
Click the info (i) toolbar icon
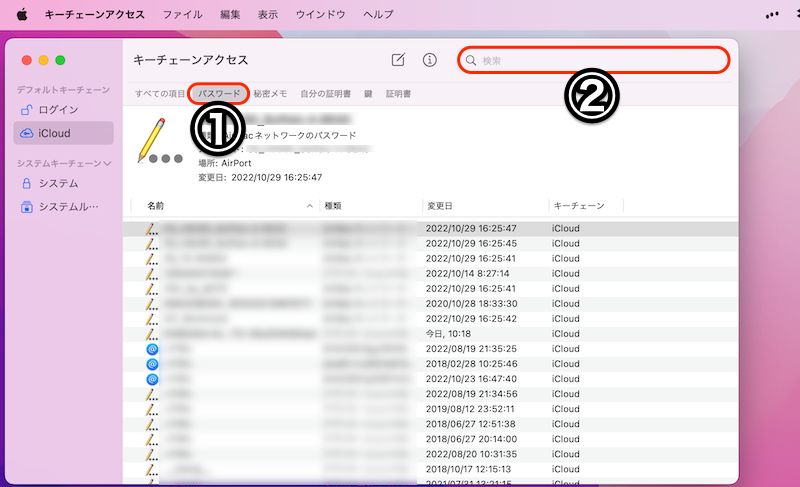tap(430, 60)
